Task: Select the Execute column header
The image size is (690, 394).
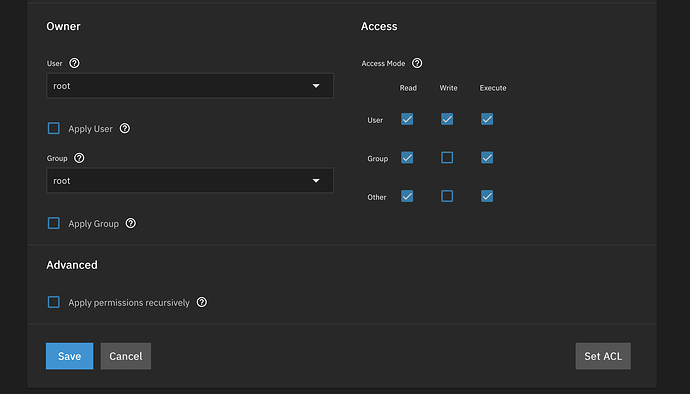Action: pos(493,88)
